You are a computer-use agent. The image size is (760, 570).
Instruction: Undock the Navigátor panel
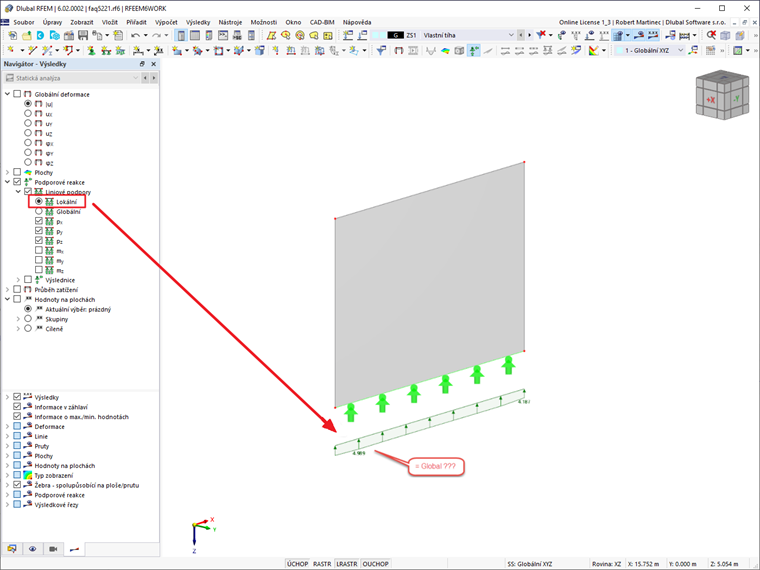(x=142, y=64)
